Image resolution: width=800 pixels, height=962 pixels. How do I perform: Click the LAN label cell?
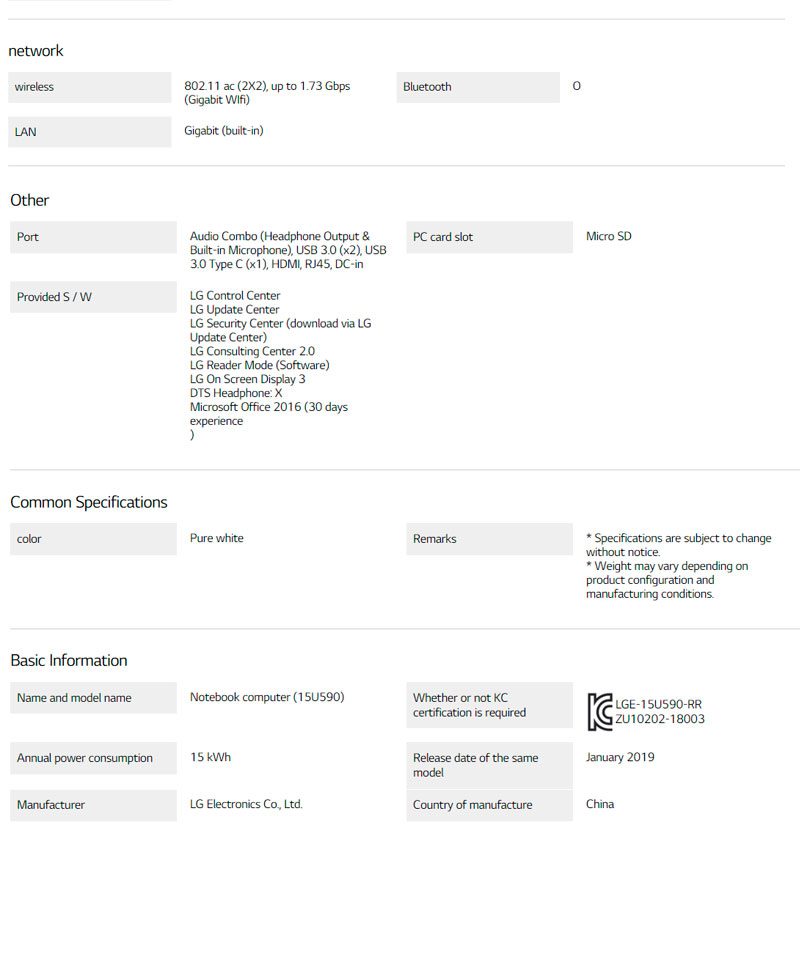(x=89, y=132)
